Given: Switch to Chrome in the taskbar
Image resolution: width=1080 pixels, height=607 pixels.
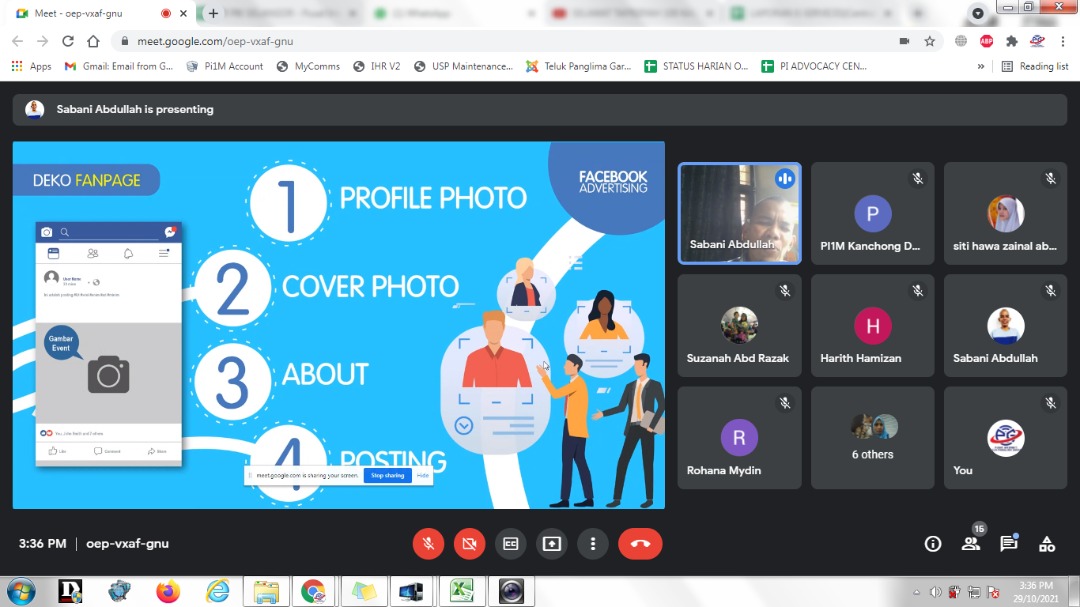Looking at the screenshot, I should [x=313, y=591].
